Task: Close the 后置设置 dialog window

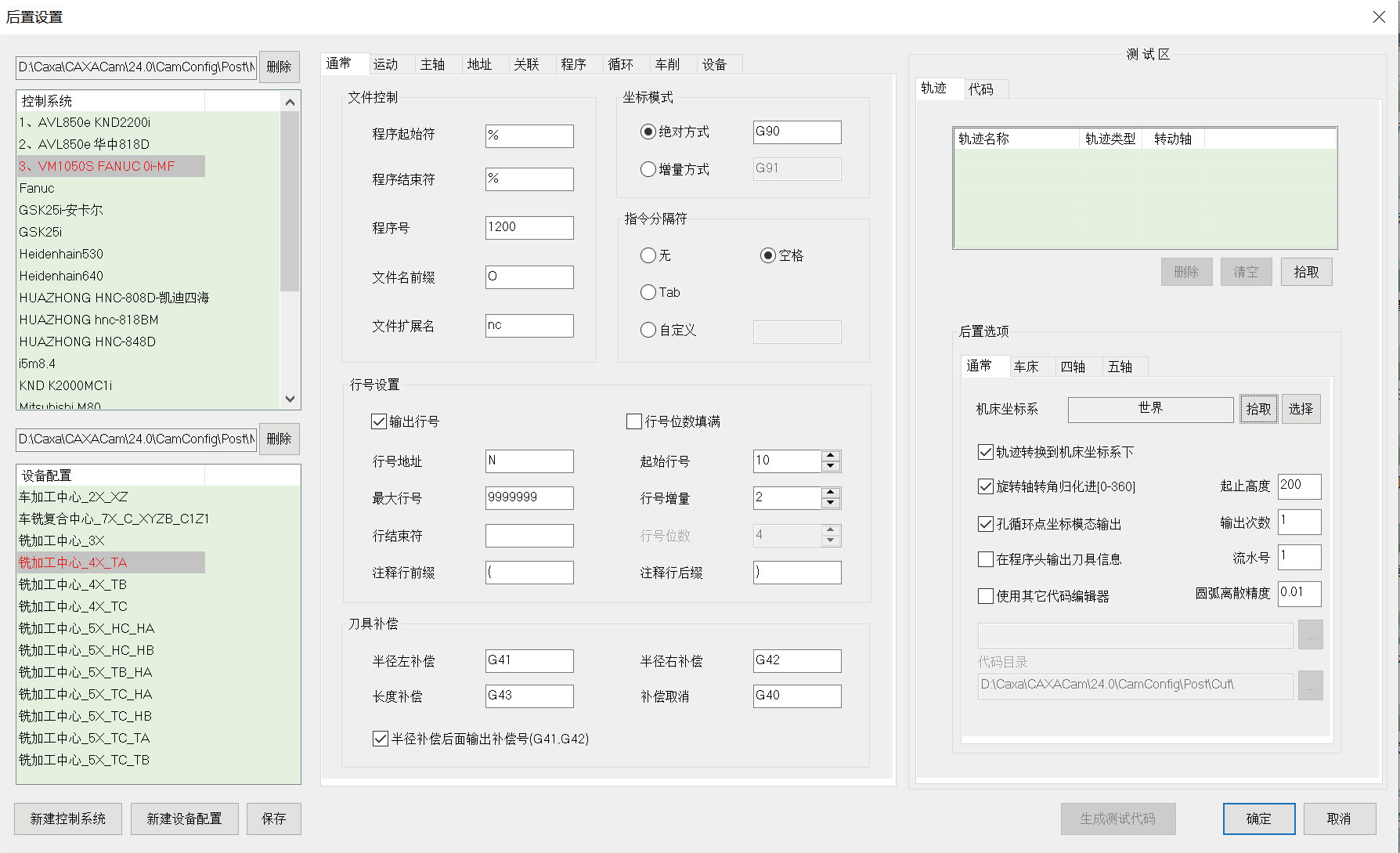Action: click(x=1379, y=17)
